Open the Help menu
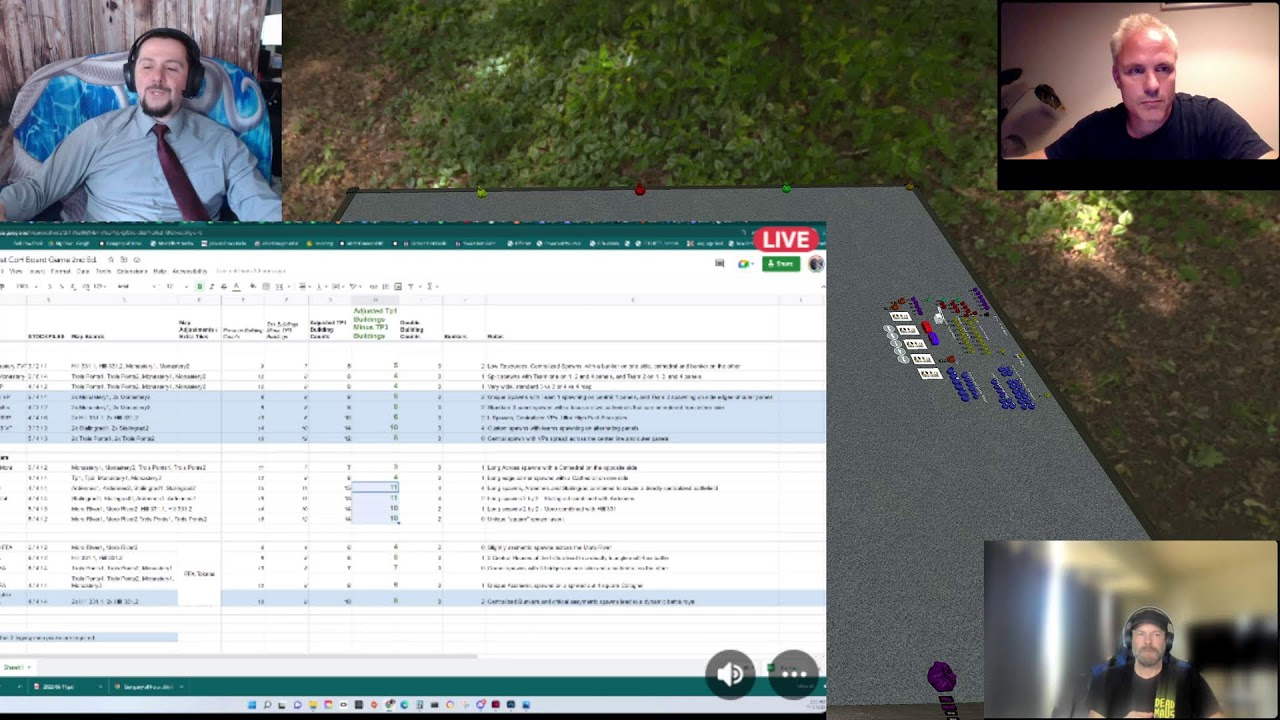The height and width of the screenshot is (720, 1280). 159,271
